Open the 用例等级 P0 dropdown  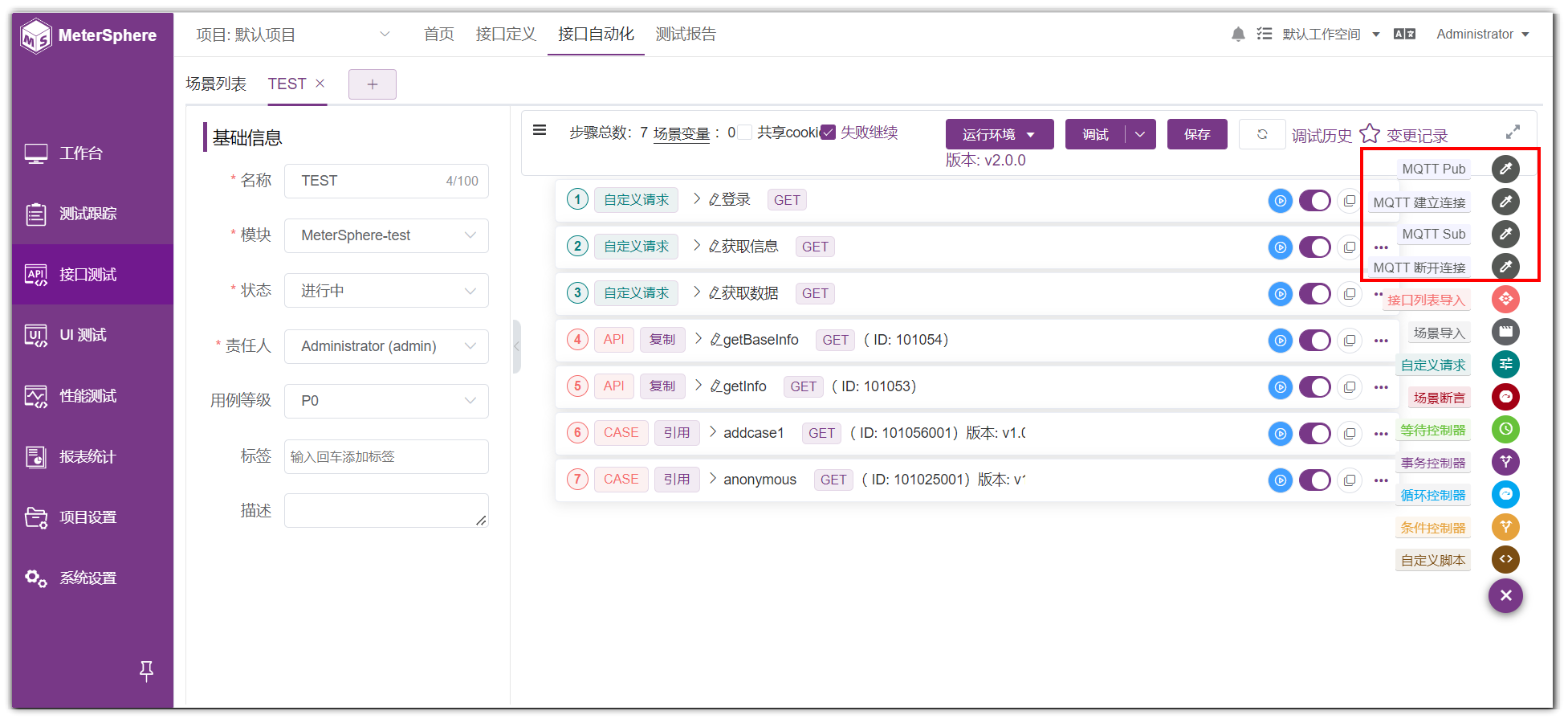coord(386,401)
